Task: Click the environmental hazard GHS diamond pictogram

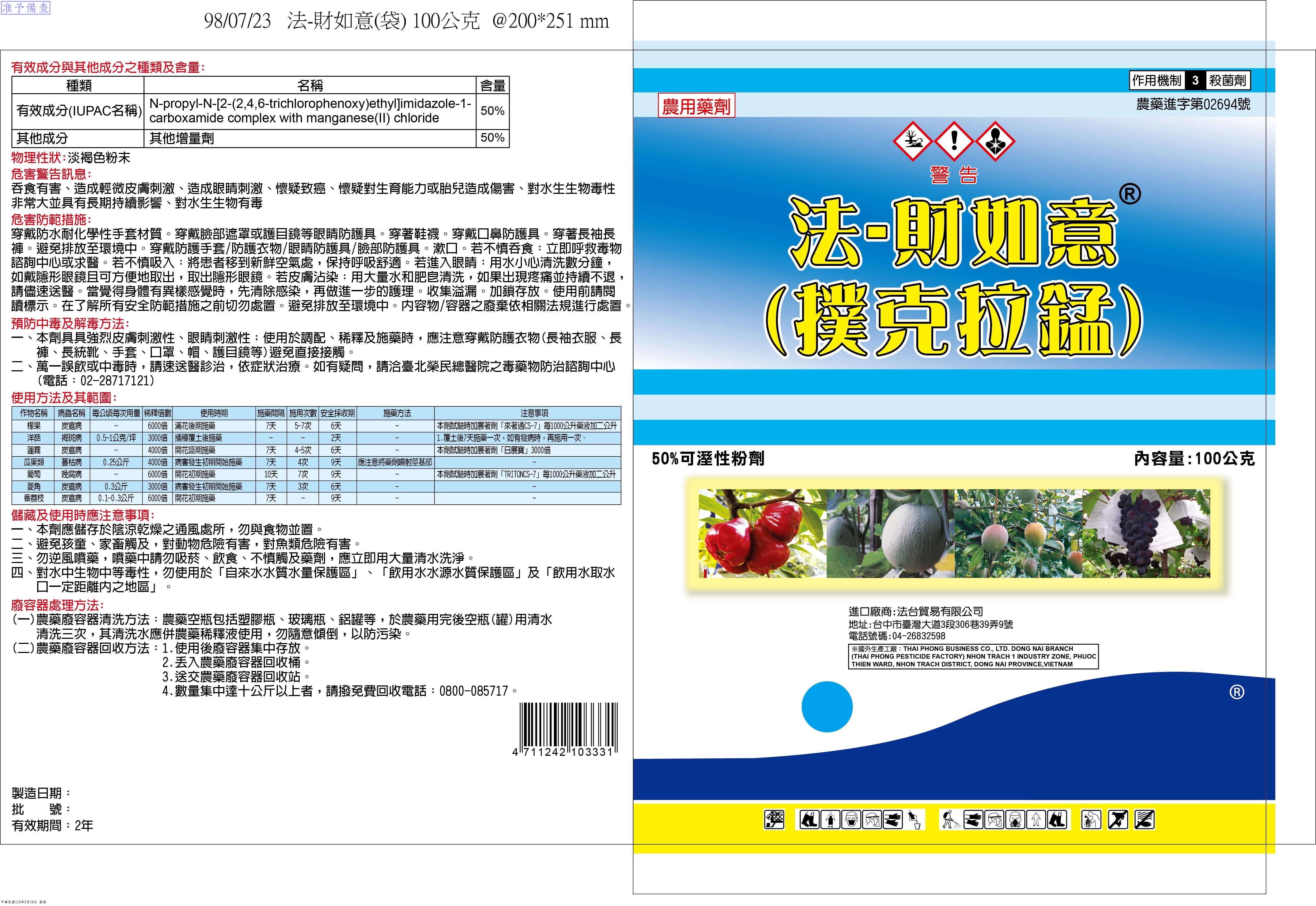Action: point(913,141)
